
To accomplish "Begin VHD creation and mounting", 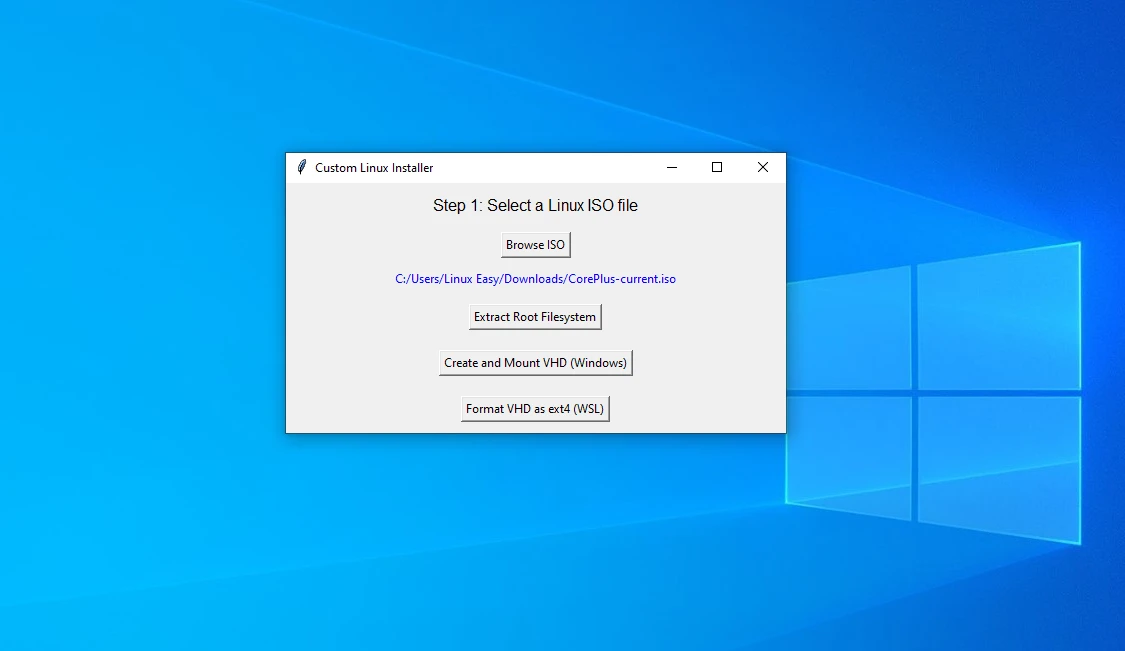I will (535, 362).
